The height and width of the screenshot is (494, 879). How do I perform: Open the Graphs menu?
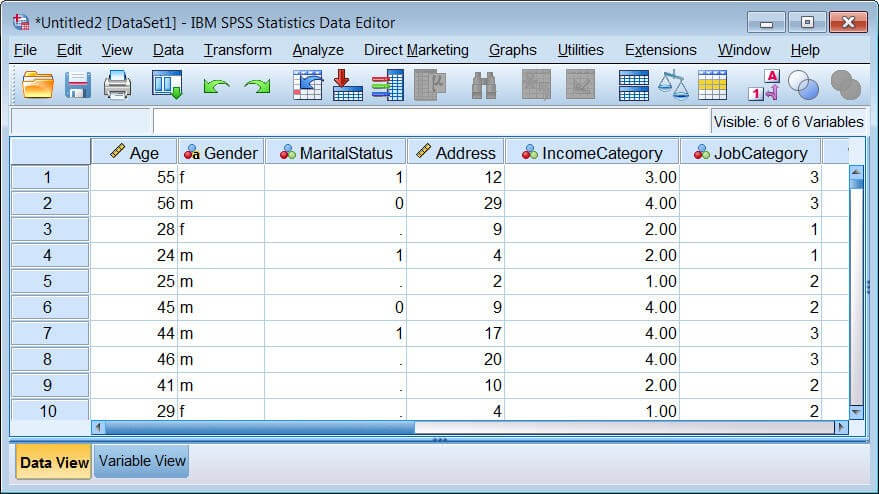point(512,50)
